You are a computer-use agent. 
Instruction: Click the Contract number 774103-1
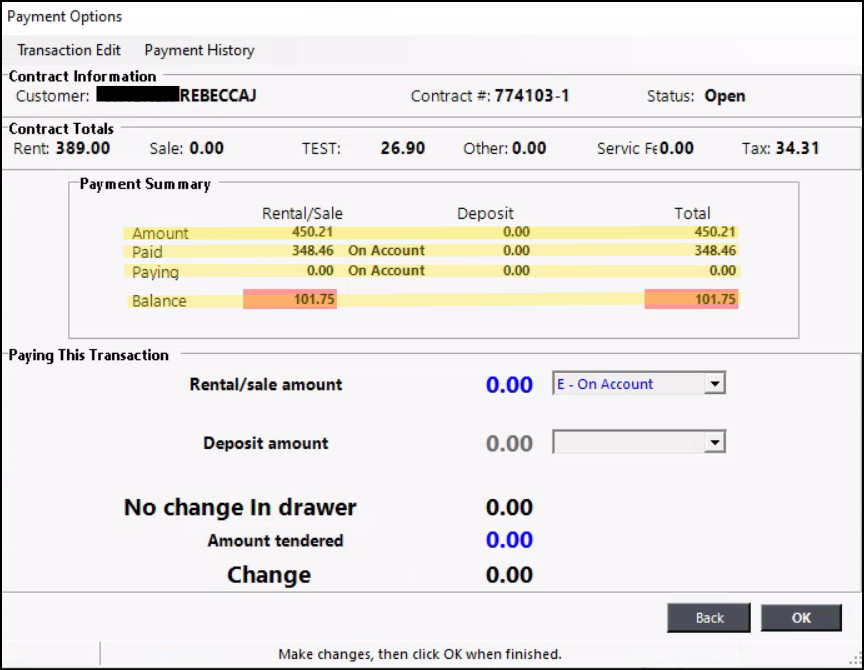click(532, 97)
